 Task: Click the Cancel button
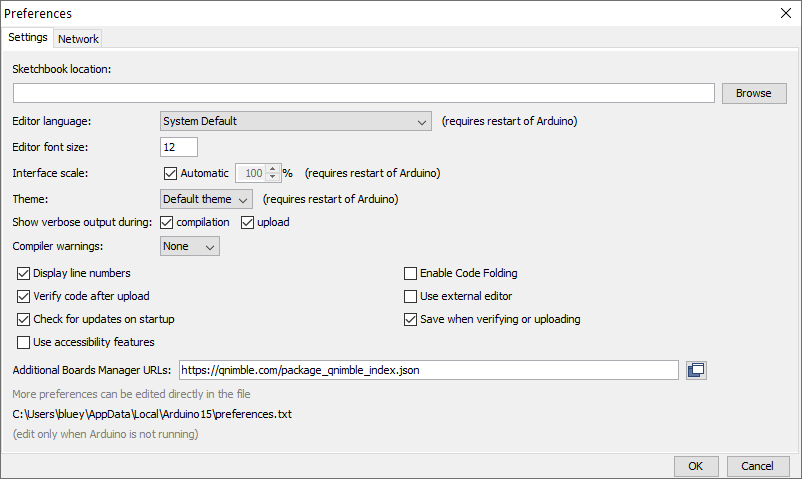tap(757, 466)
